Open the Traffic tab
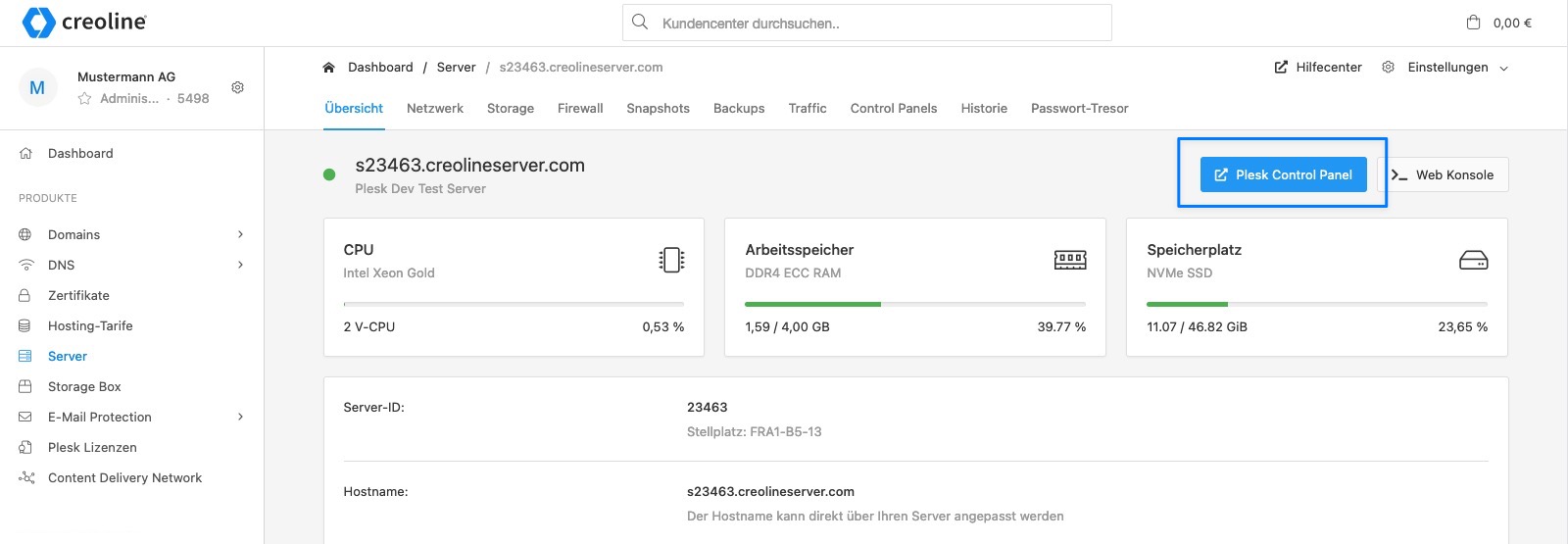Image resolution: width=1568 pixels, height=544 pixels. coord(808,108)
